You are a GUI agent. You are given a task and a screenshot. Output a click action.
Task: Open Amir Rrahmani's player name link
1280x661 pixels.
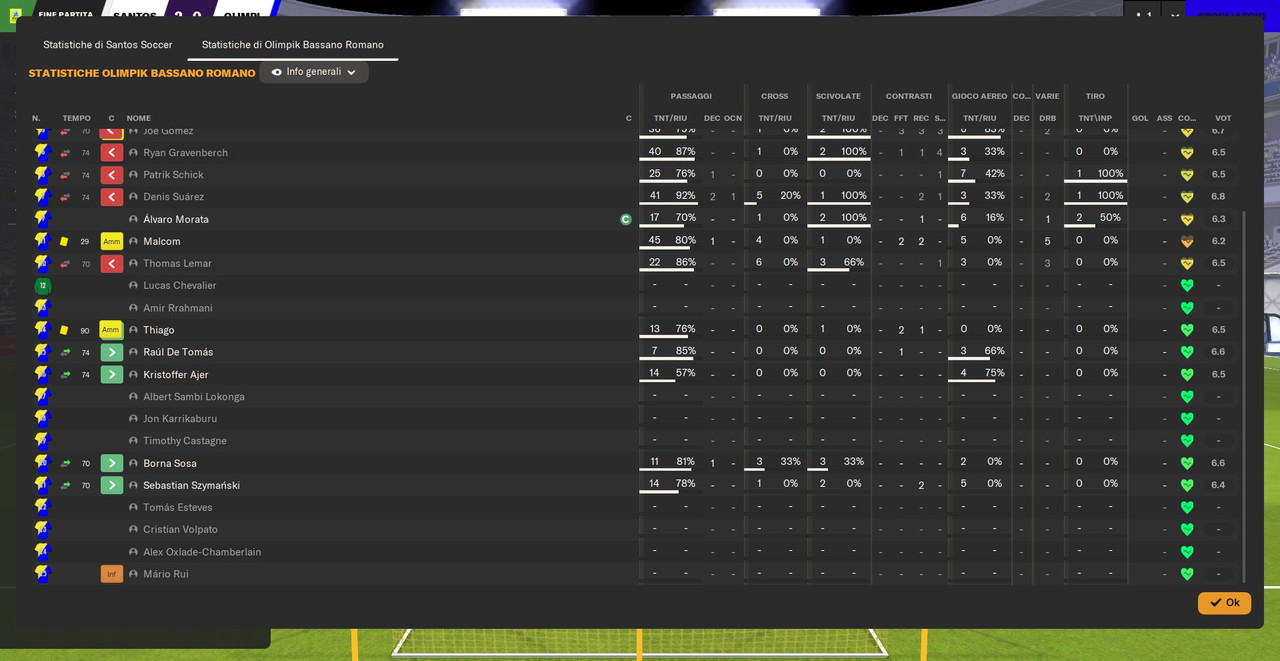[x=178, y=308]
